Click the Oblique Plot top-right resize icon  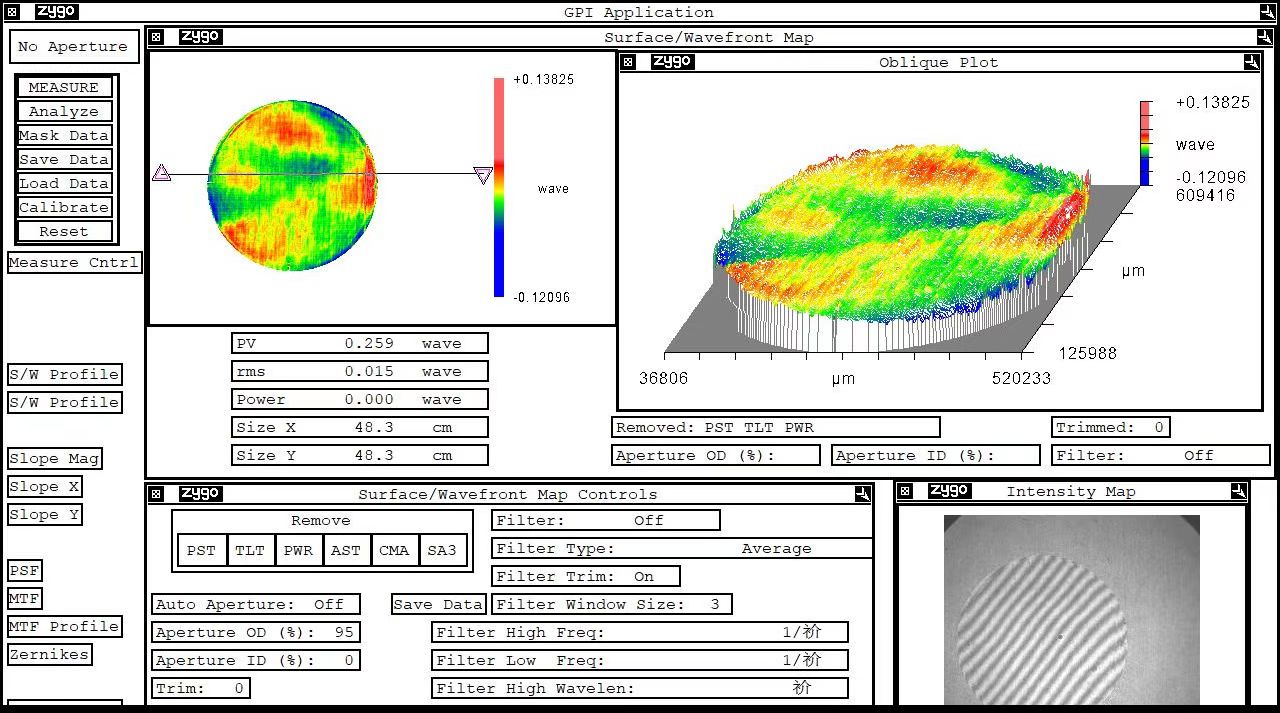pos(1251,62)
